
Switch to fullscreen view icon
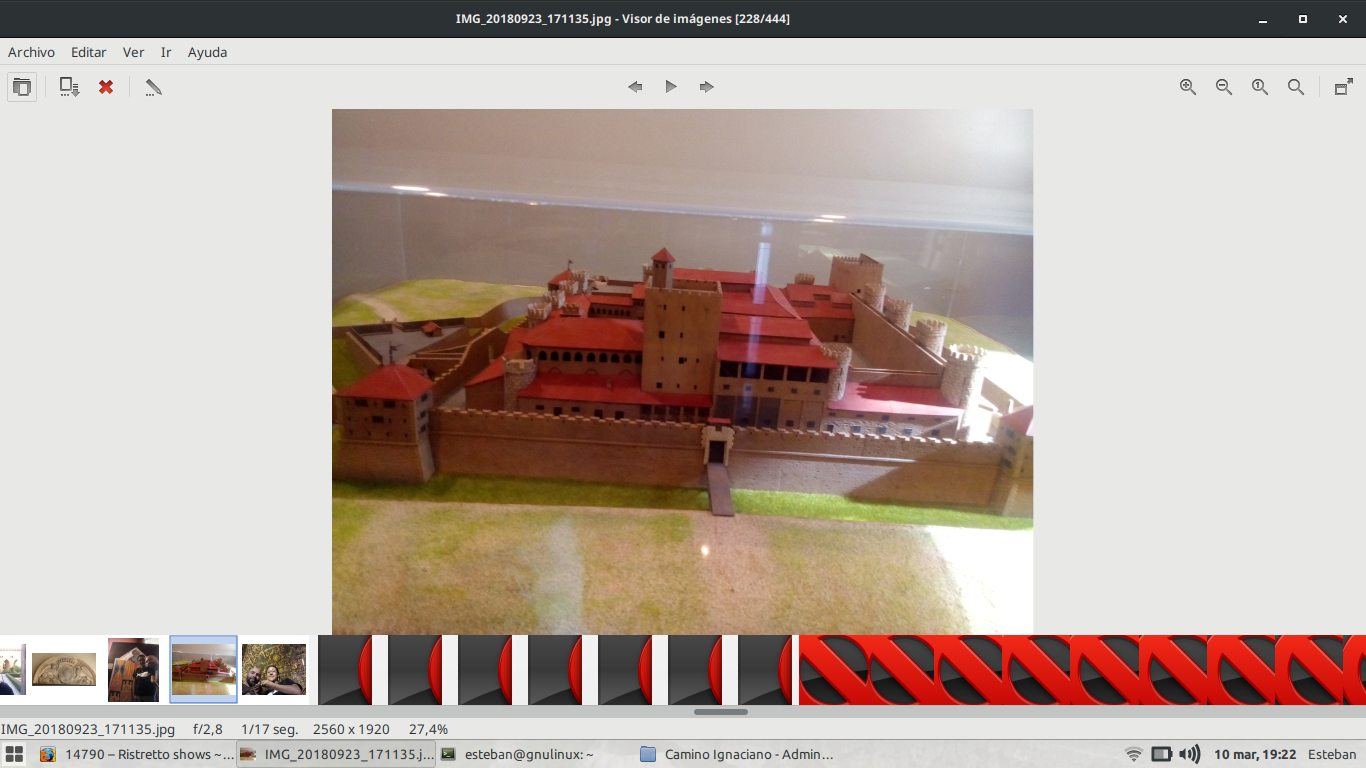[x=1344, y=87]
